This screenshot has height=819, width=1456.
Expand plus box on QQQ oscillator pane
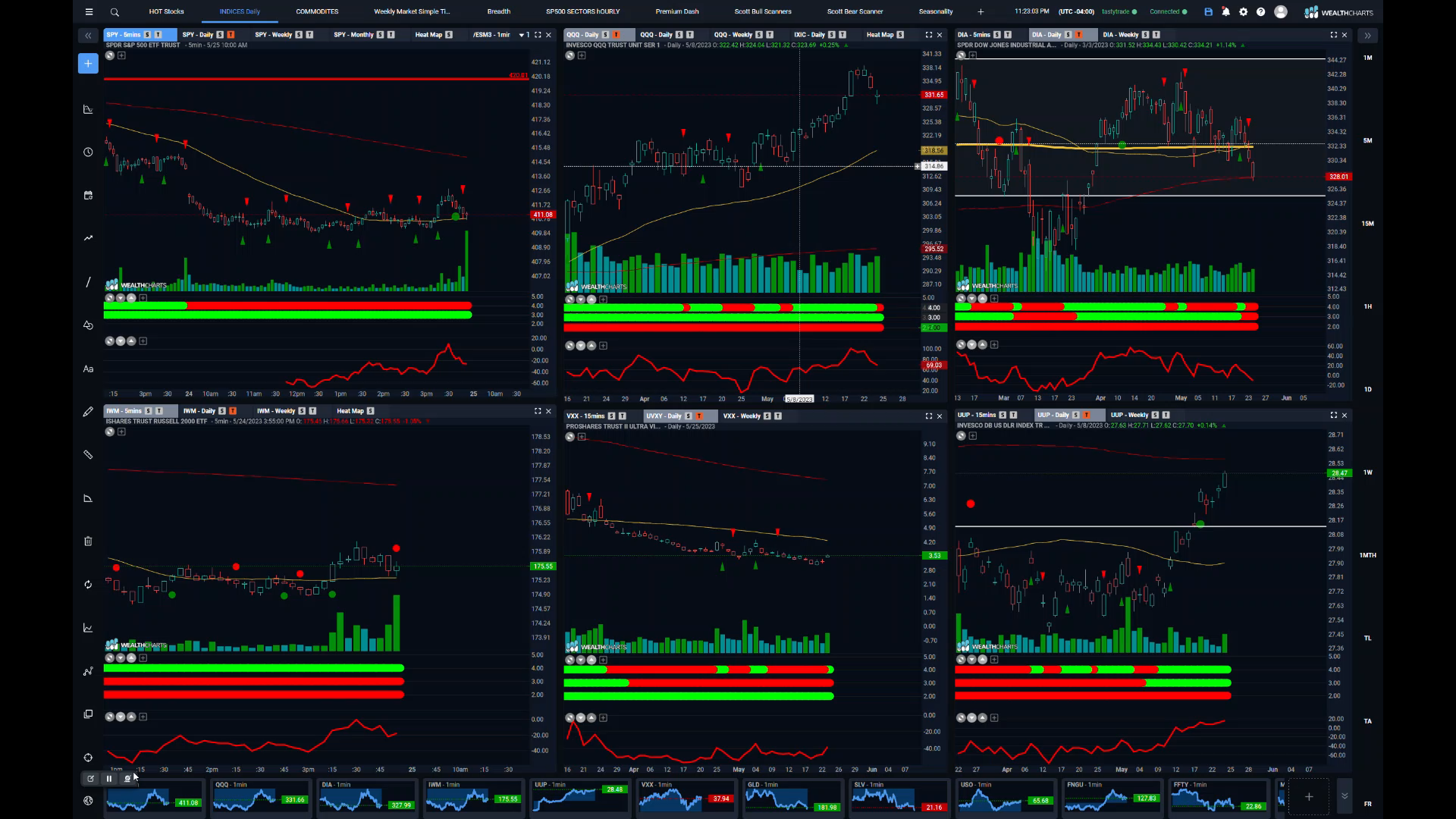point(603,346)
